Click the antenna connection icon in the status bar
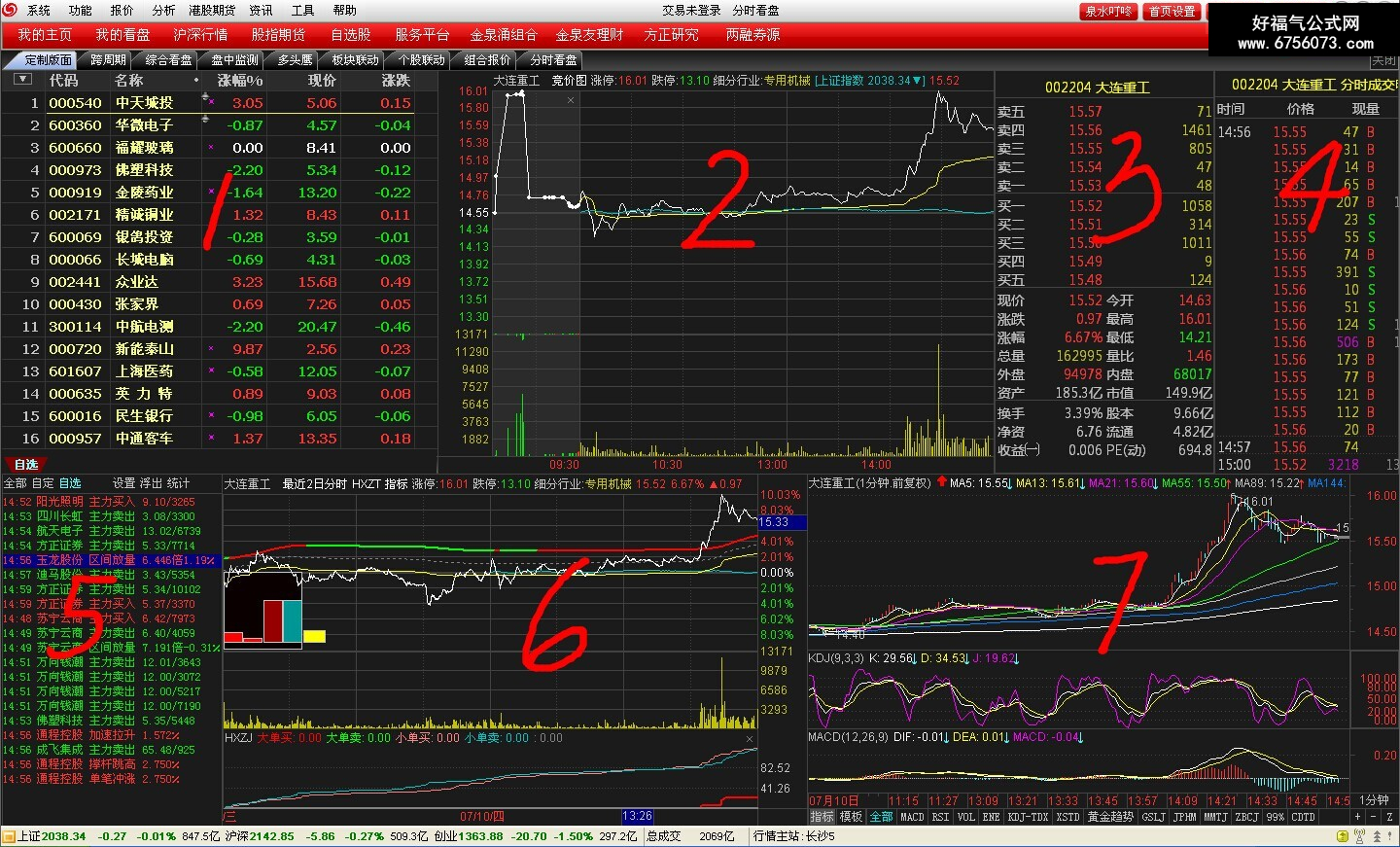This screenshot has height=847, width=1400. 1359,836
